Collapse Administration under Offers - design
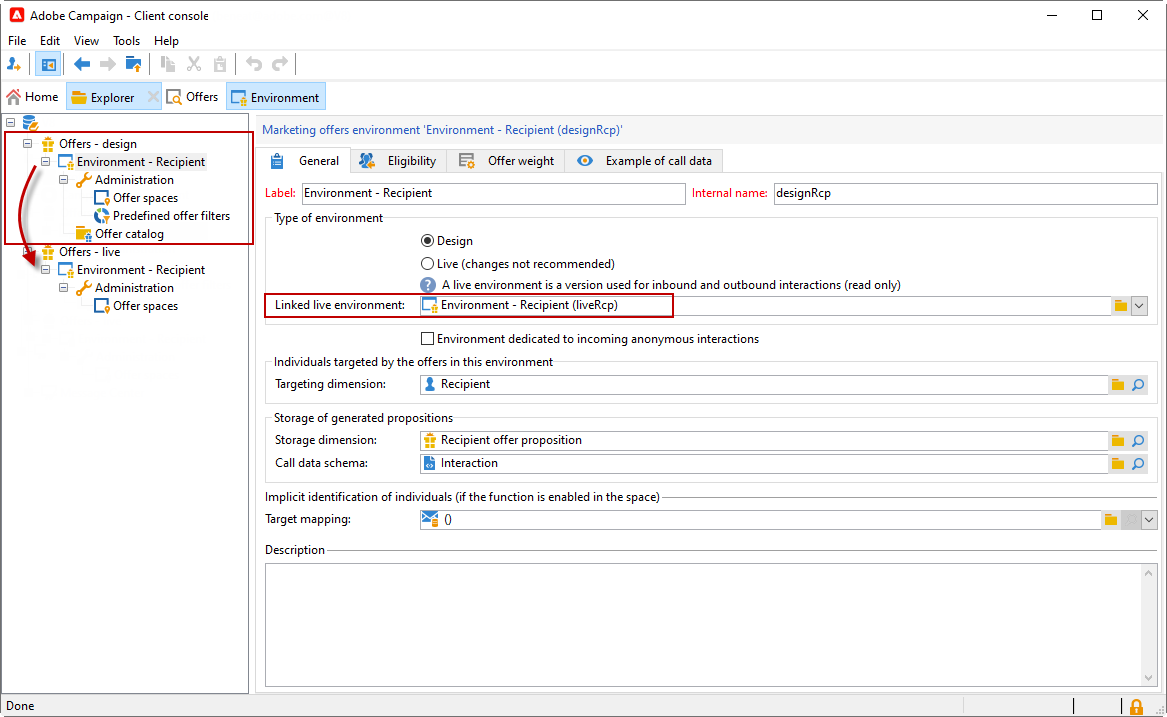This screenshot has height=717, width=1167. tap(63, 179)
